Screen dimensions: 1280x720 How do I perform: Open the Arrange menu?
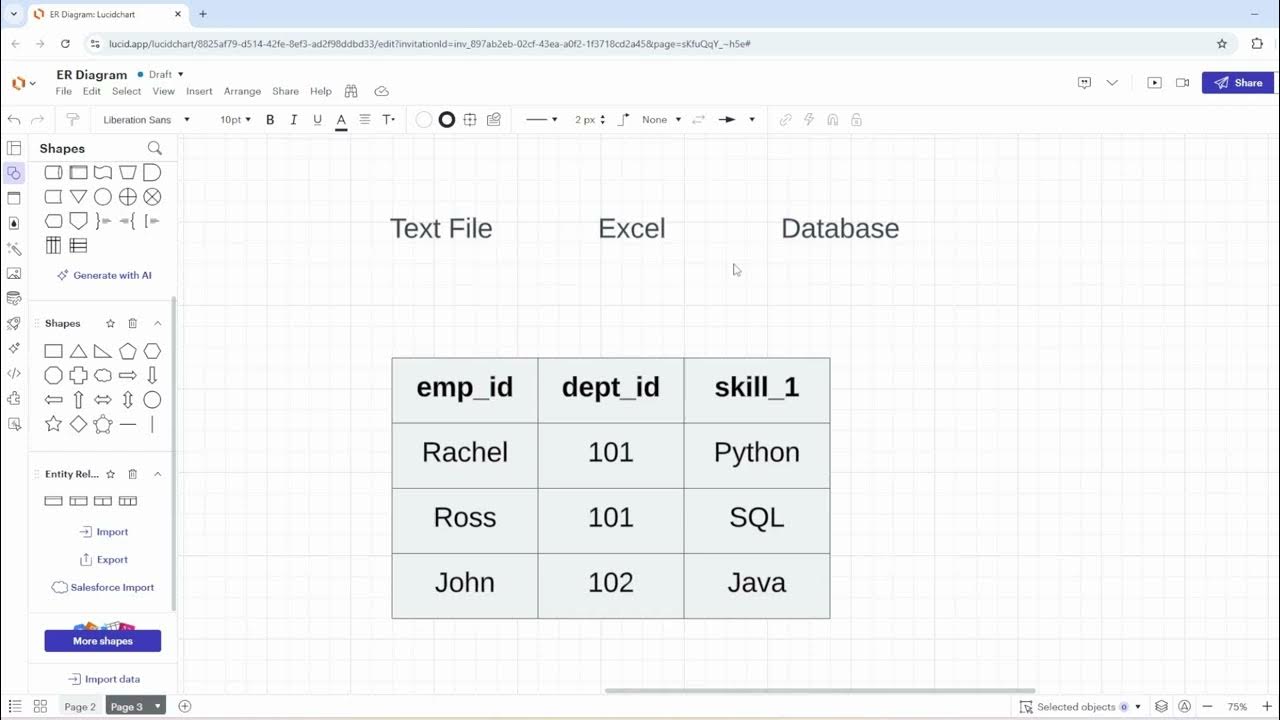click(242, 91)
